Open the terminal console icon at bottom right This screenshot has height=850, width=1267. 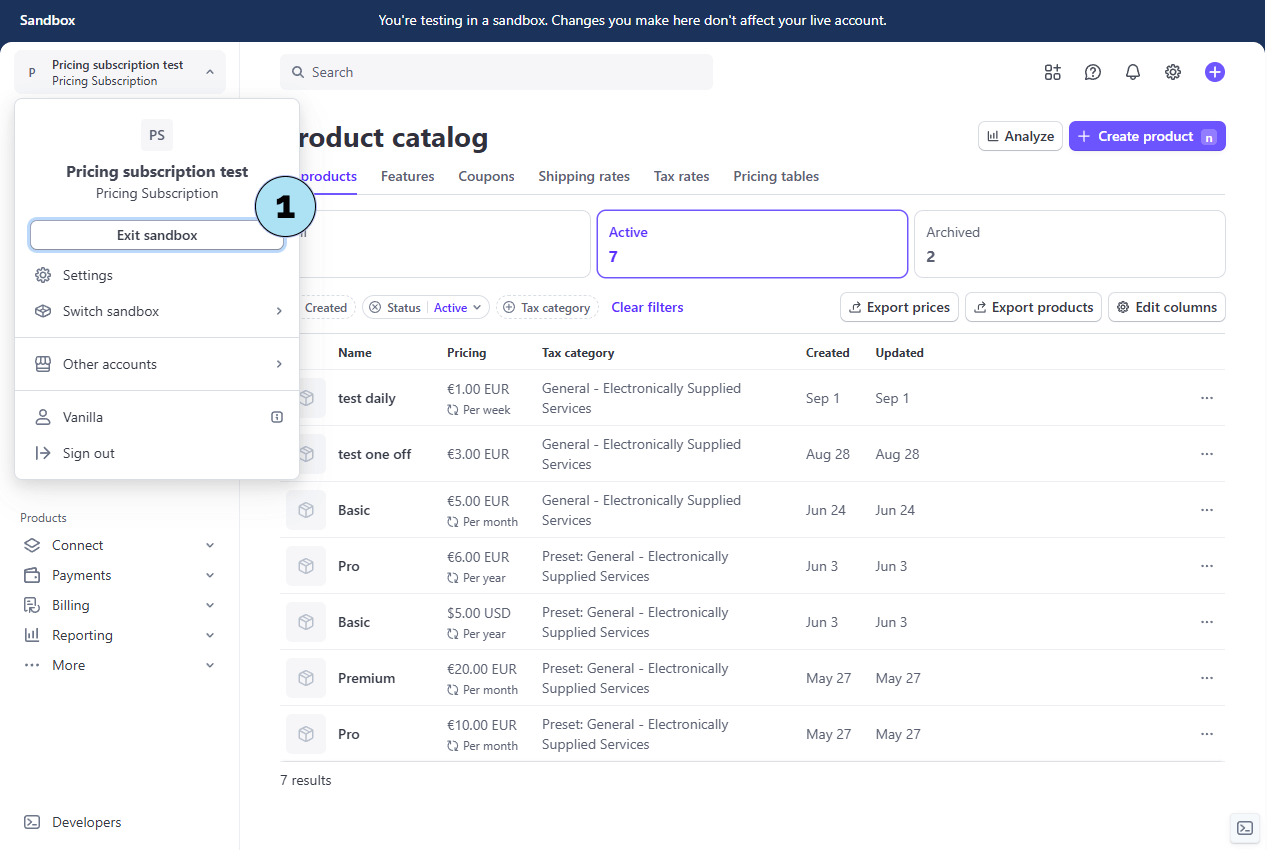coord(1244,827)
